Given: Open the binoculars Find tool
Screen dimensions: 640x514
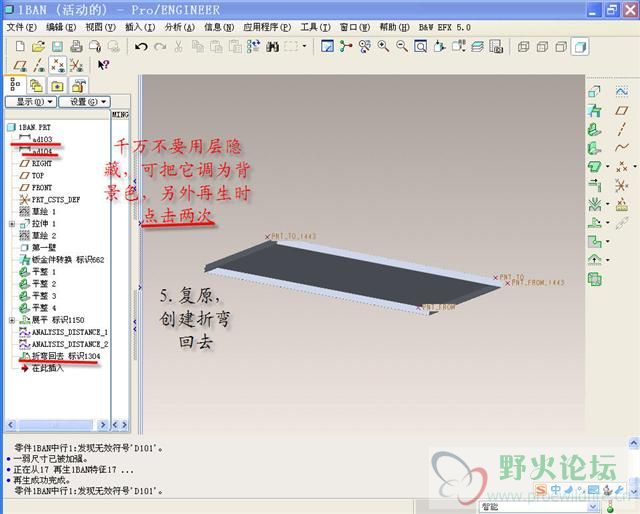Looking at the screenshot, I should pyautogui.click(x=272, y=47).
